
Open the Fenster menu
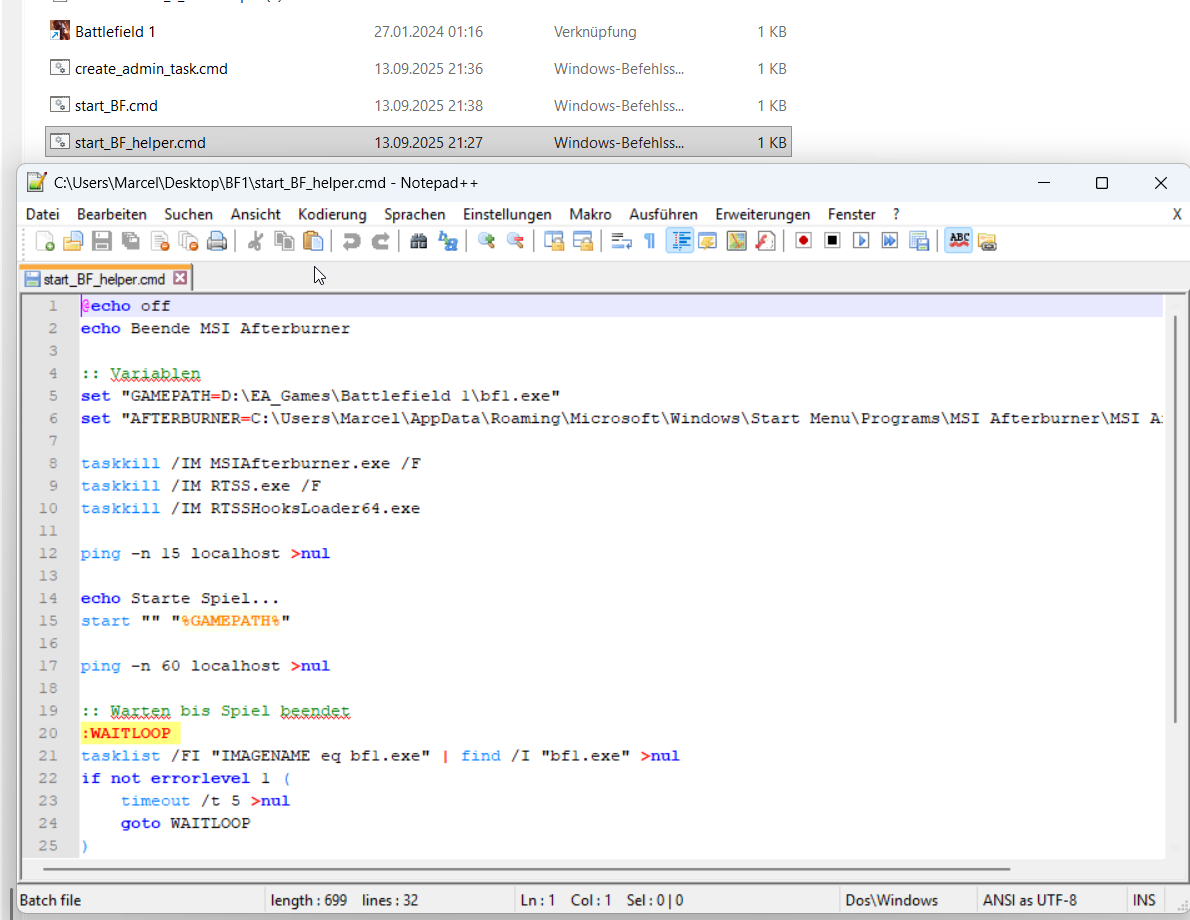(852, 214)
